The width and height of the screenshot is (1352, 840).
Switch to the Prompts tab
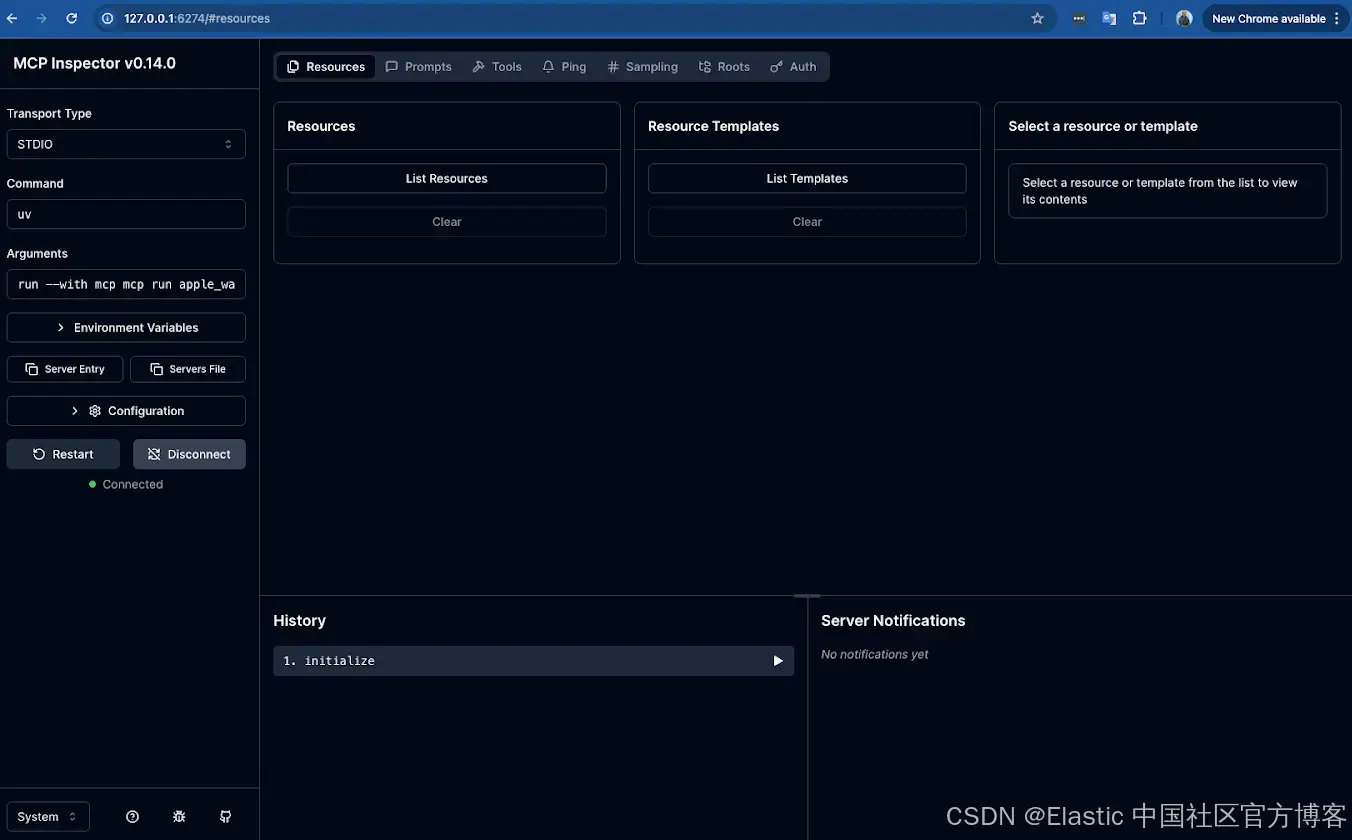(419, 67)
